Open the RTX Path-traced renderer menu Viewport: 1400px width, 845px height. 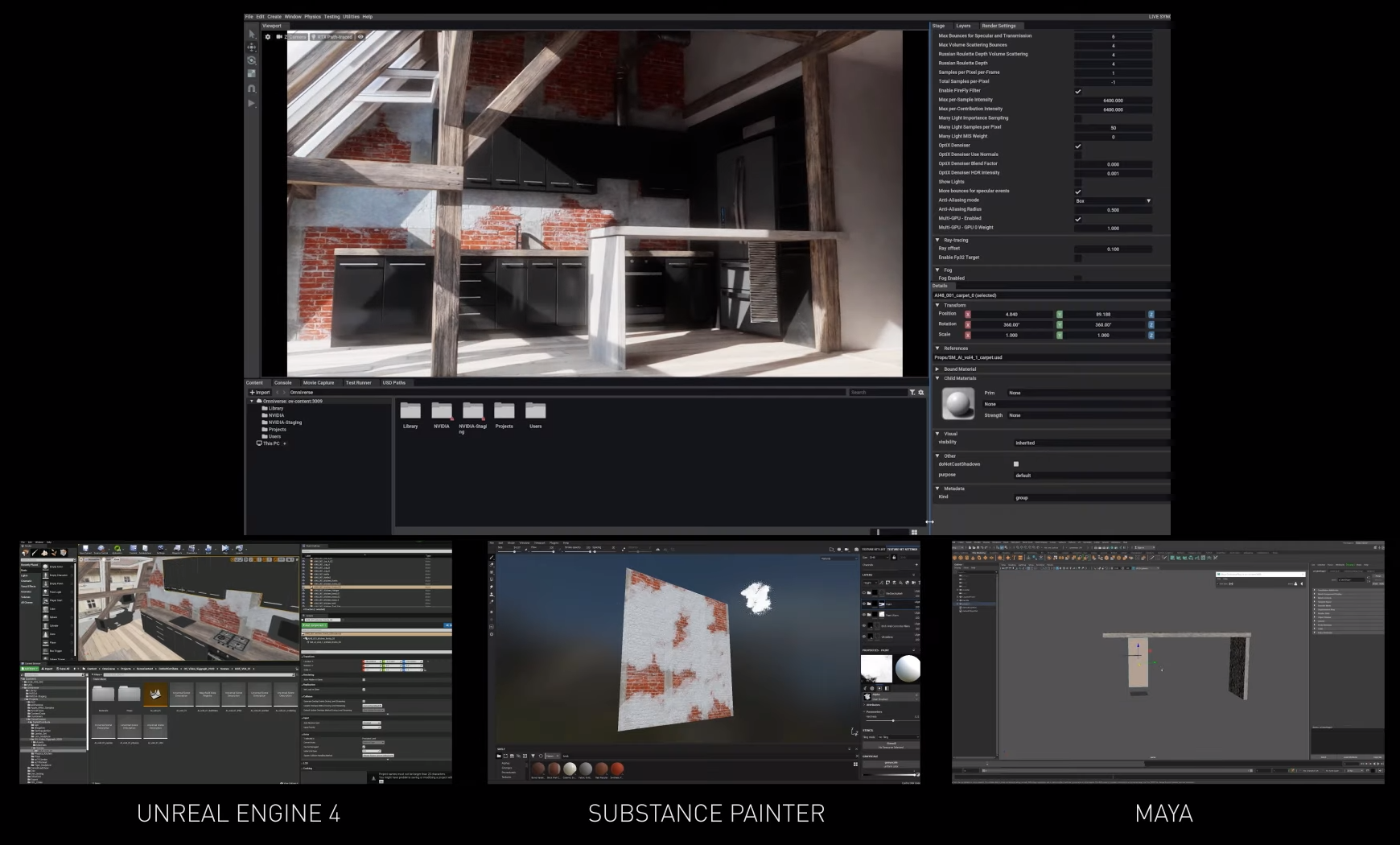tap(332, 37)
